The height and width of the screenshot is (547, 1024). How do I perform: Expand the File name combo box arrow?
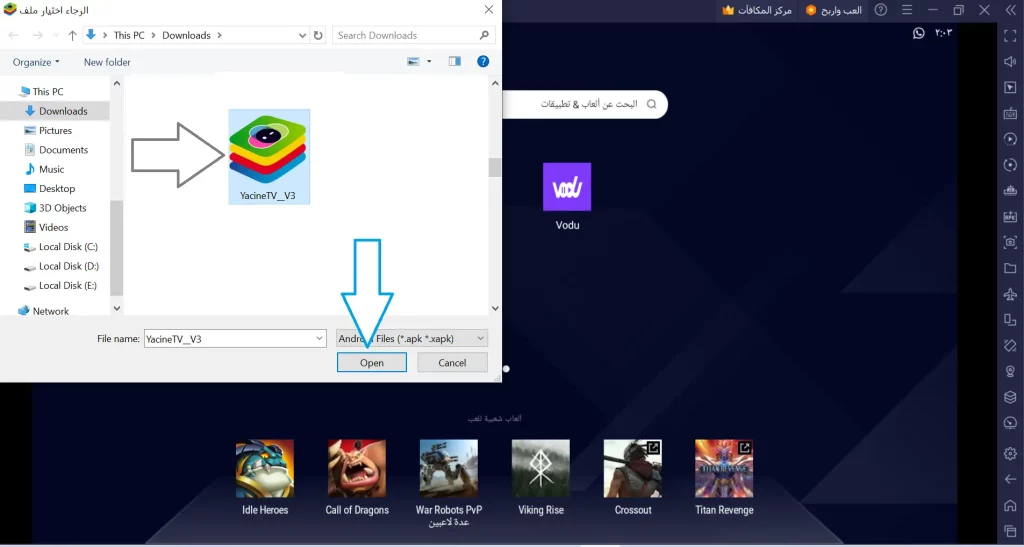click(318, 339)
